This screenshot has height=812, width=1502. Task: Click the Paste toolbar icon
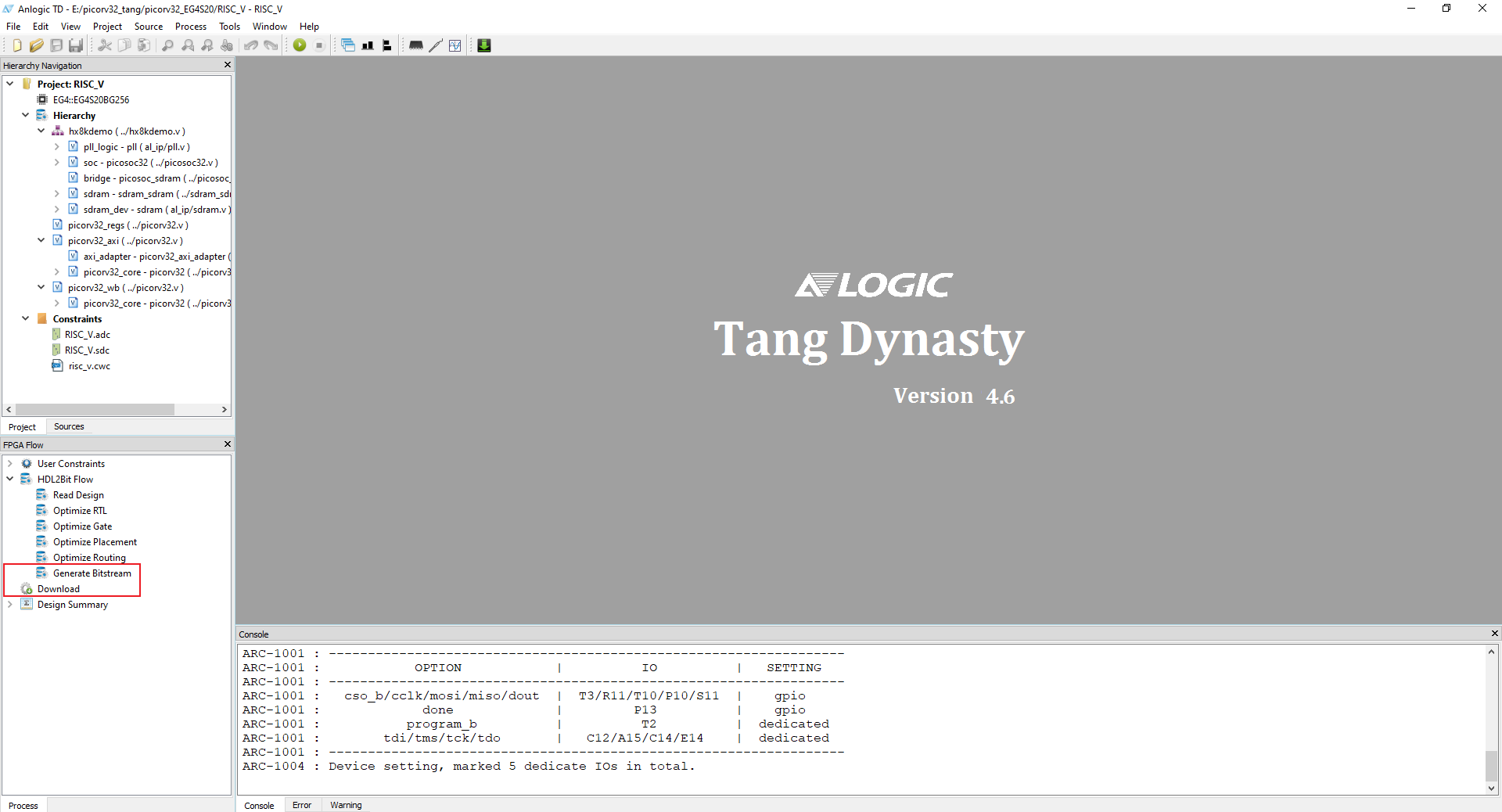144,45
